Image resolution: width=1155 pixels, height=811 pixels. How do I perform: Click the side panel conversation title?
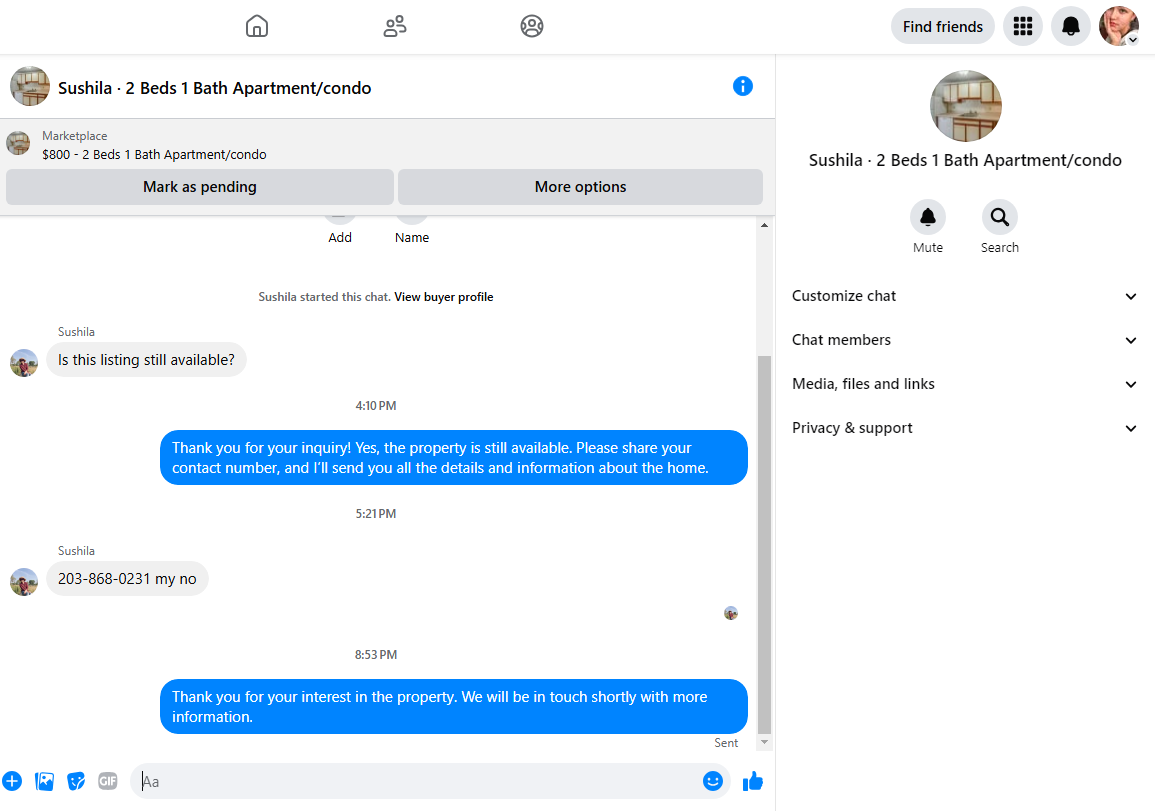(965, 161)
